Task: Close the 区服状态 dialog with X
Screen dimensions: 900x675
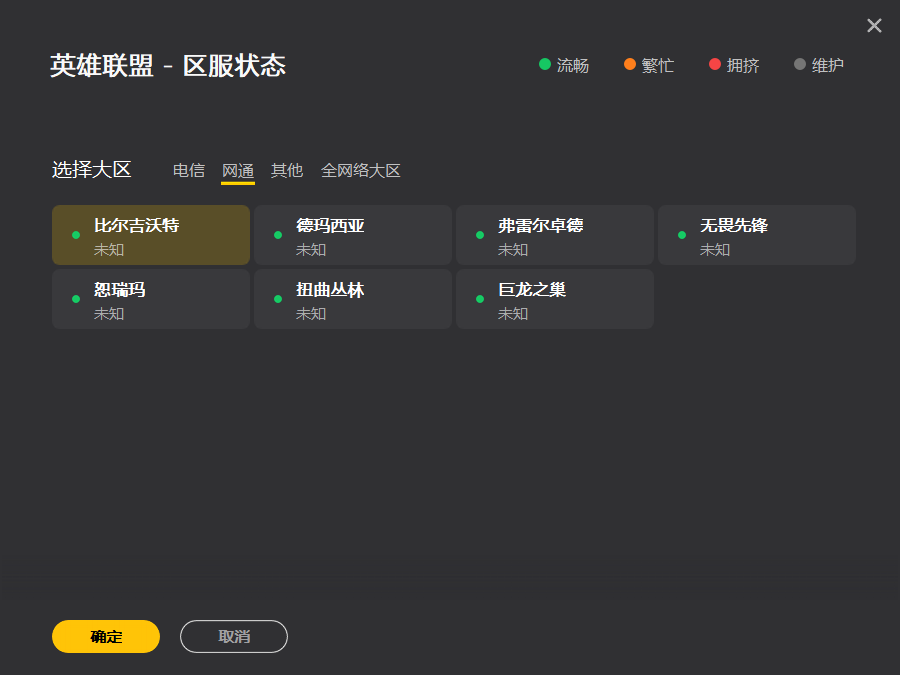Action: pos(874,25)
